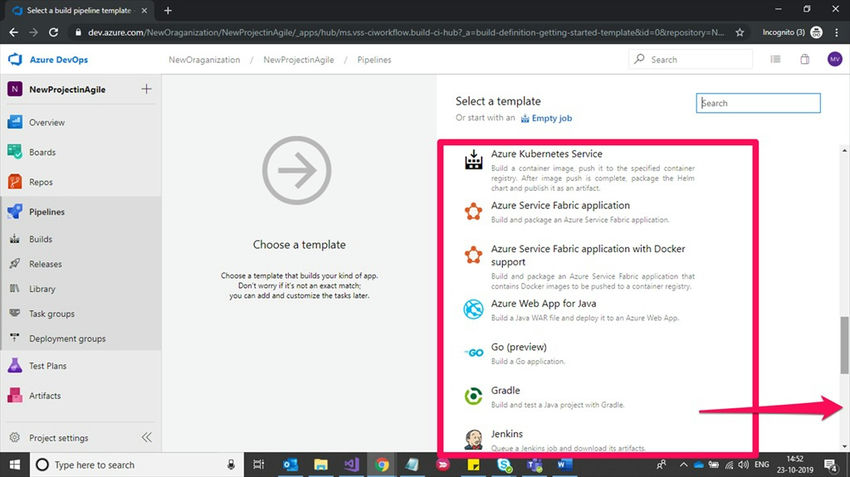Image resolution: width=850 pixels, height=477 pixels.
Task: Click the browser Reload button
Action: point(53,33)
